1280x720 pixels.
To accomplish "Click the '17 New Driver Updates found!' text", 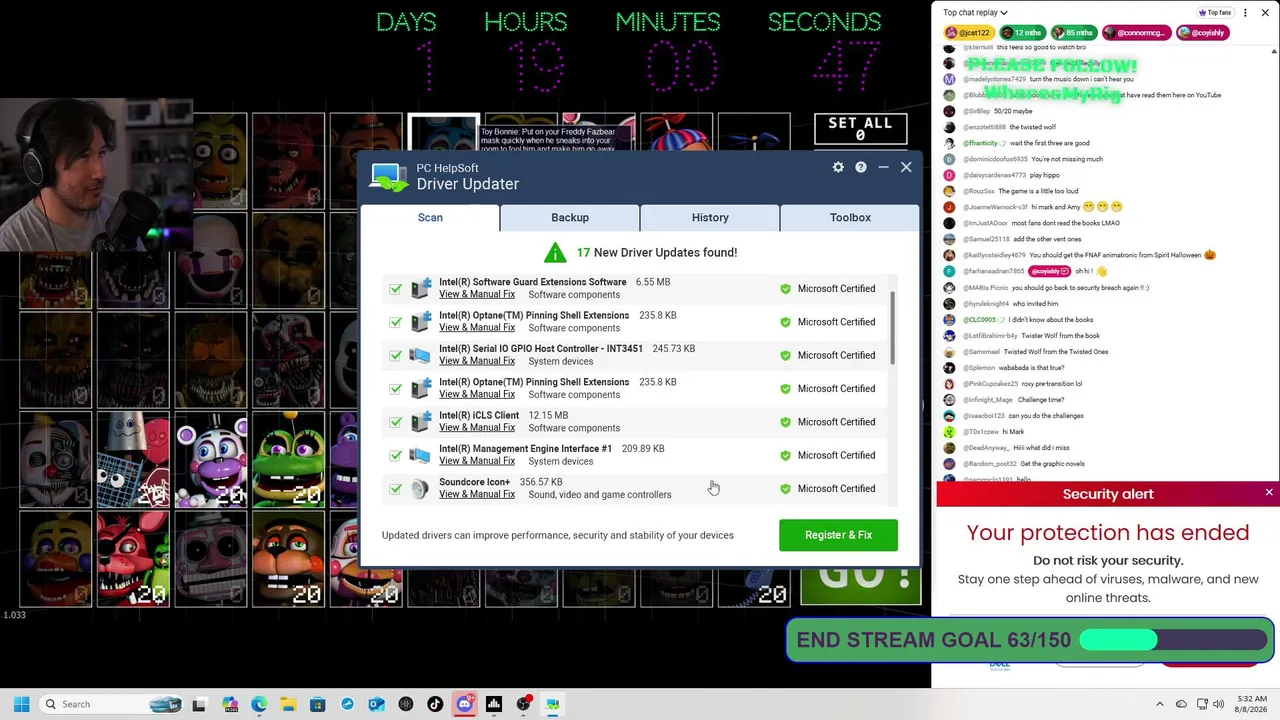I will tap(656, 252).
